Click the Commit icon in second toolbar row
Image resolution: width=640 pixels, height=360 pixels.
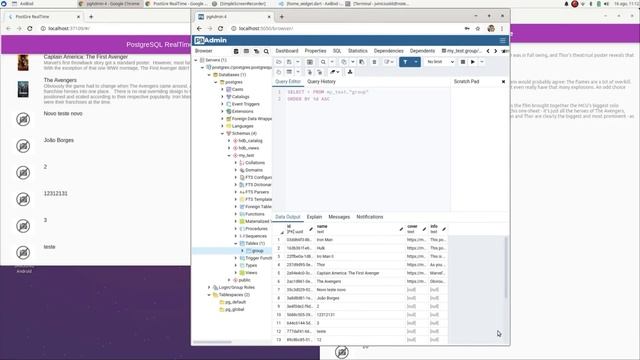click(x=310, y=72)
